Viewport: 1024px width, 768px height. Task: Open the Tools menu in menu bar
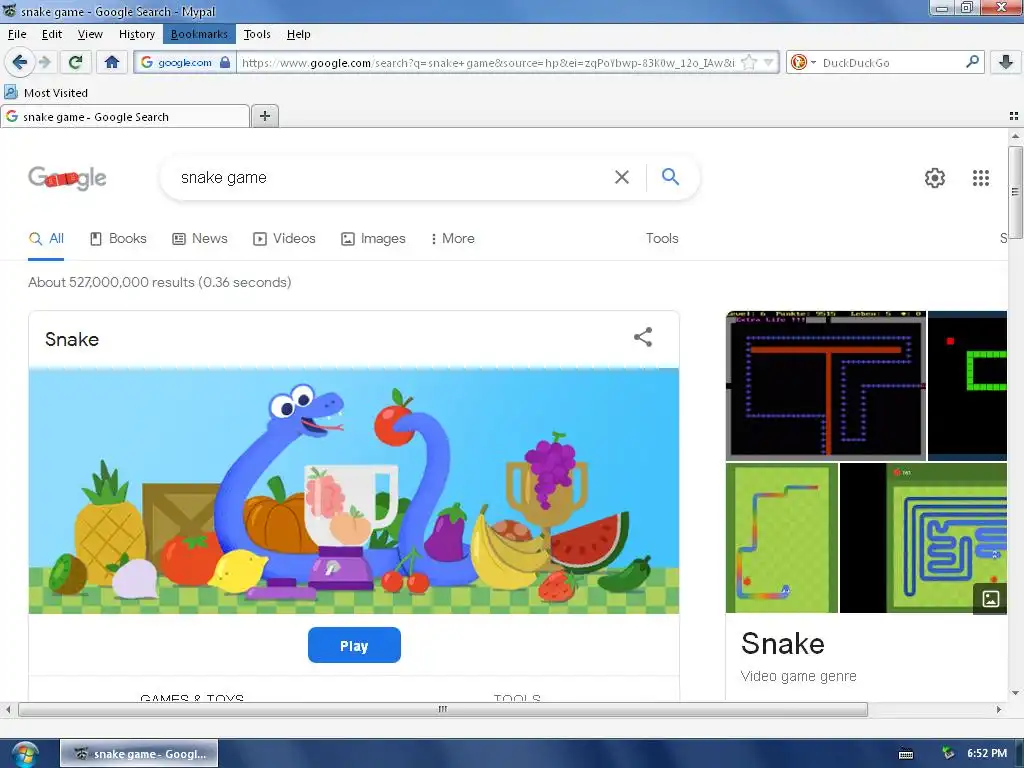click(257, 34)
